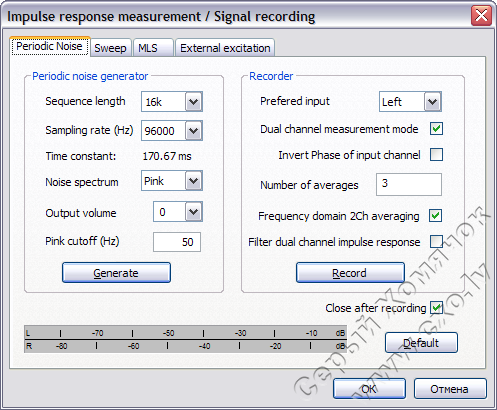Click into the Pink cutoff field
497x410 pixels.
coord(177,242)
